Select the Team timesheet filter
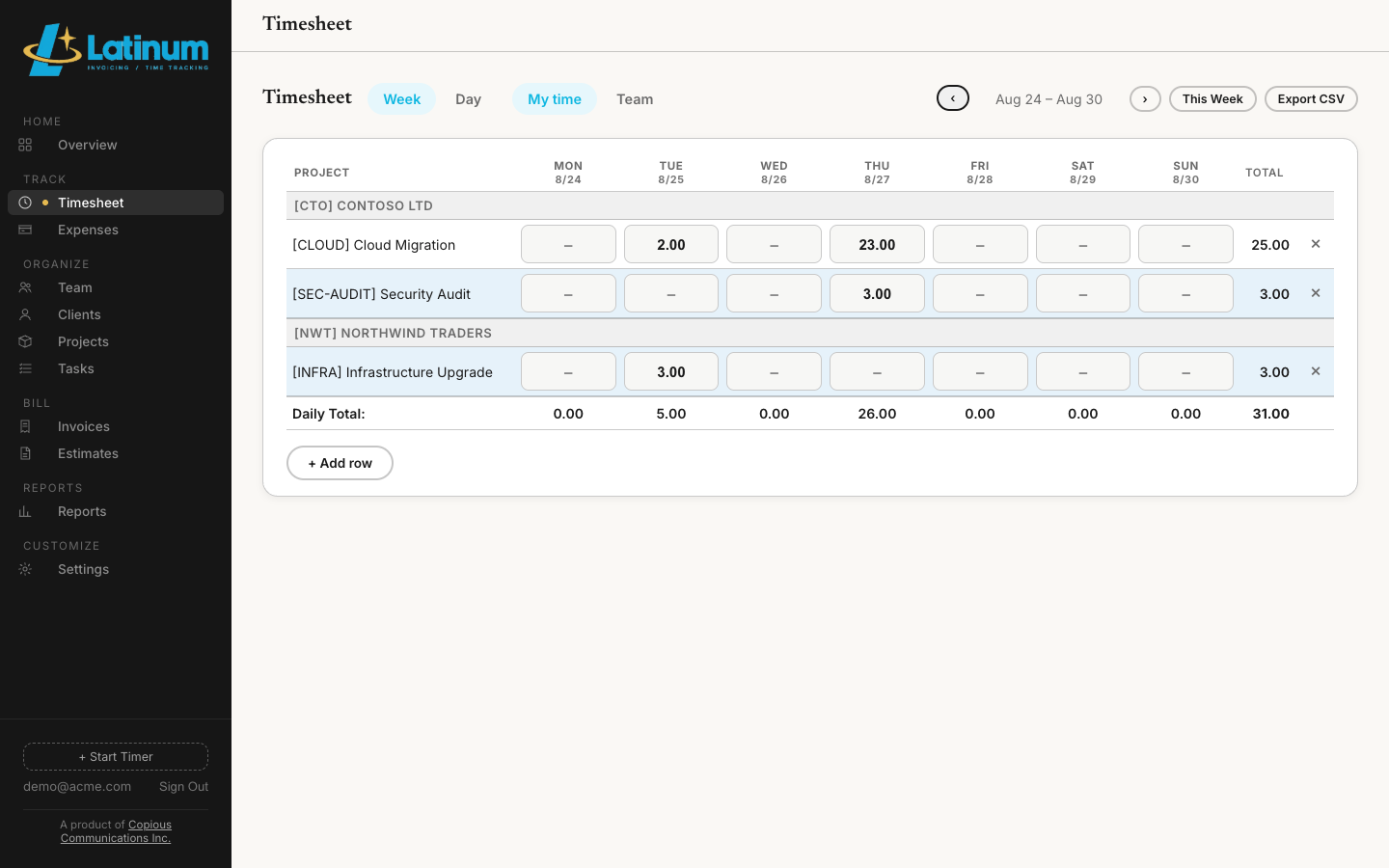 (x=635, y=99)
